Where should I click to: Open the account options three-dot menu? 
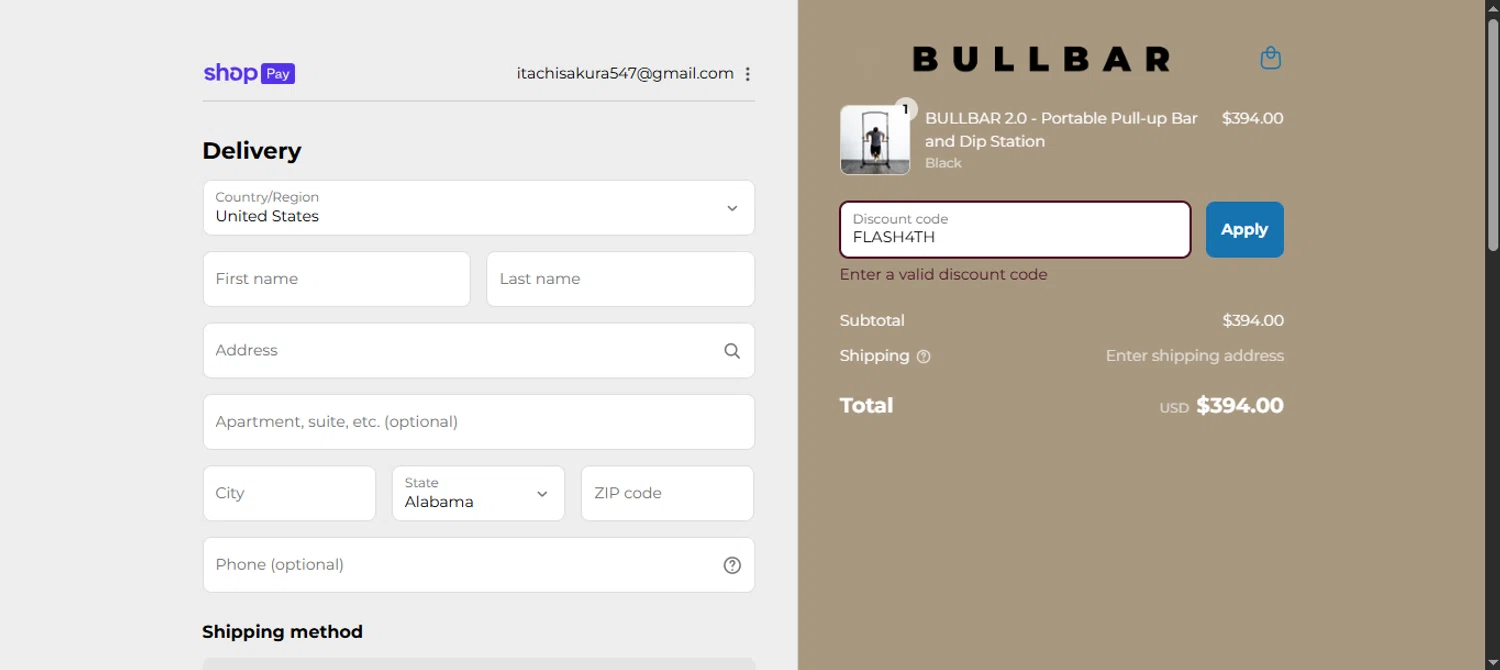[x=747, y=74]
